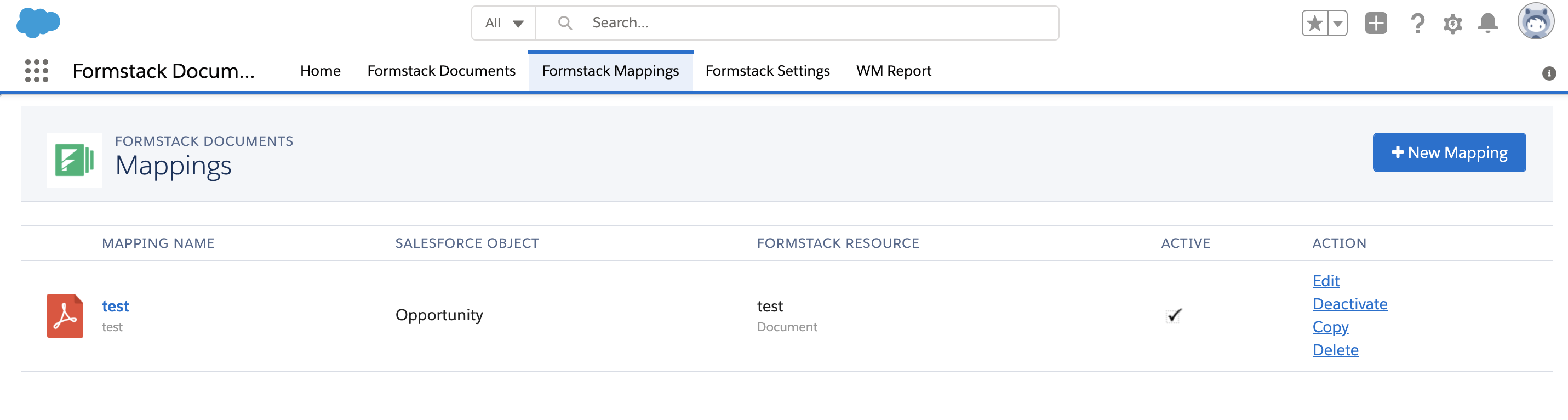This screenshot has width=1568, height=420.
Task: Click the Deactivate link for test mapping
Action: (1349, 304)
